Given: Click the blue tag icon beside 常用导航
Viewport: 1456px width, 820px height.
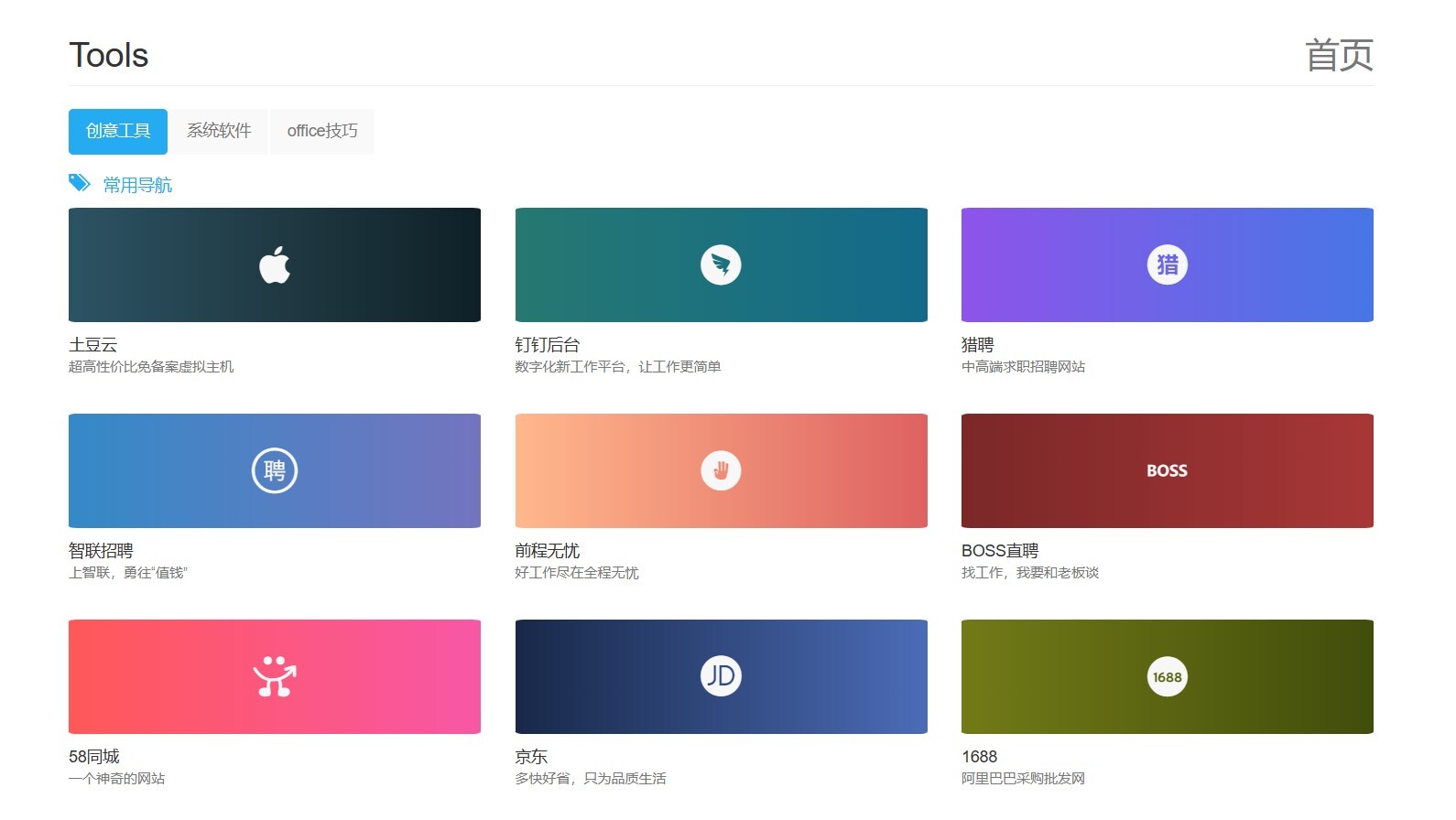Looking at the screenshot, I should [80, 184].
